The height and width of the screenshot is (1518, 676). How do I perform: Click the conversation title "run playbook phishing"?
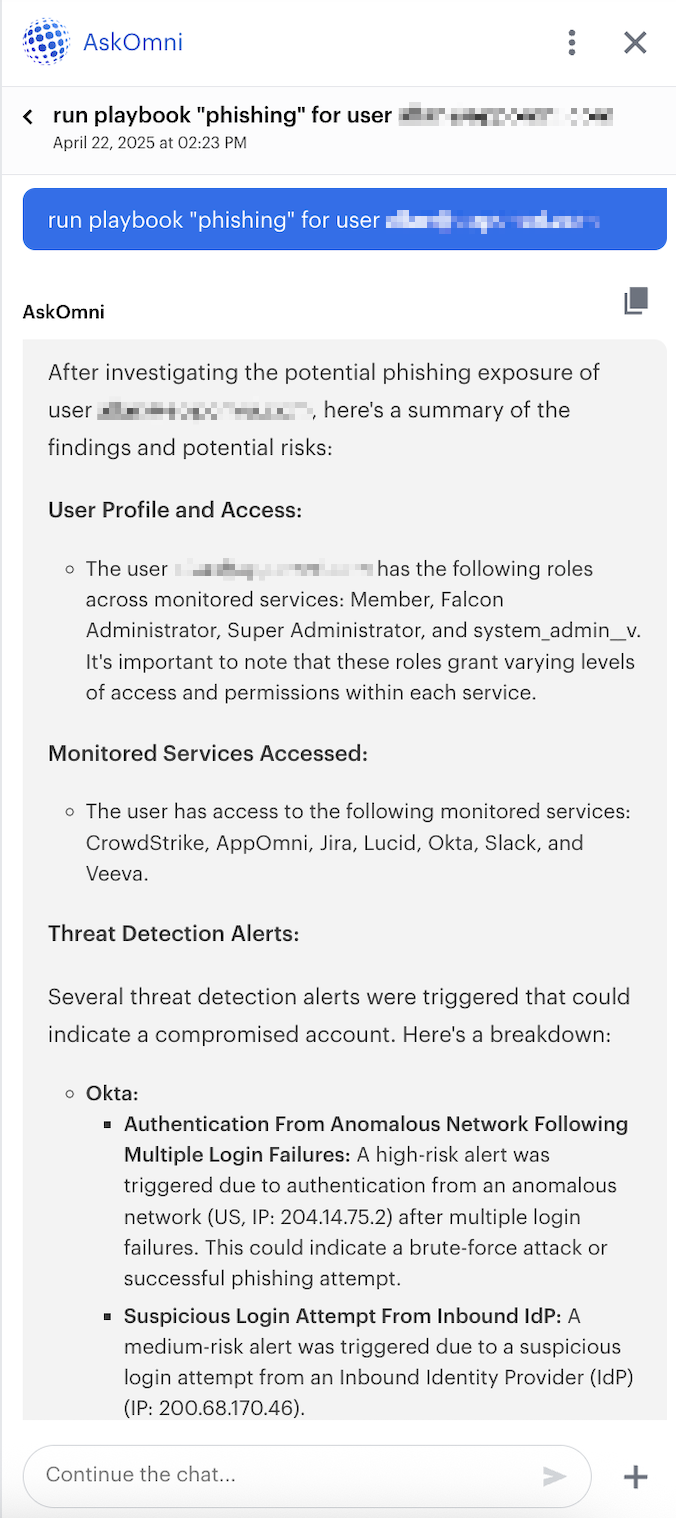[222, 115]
